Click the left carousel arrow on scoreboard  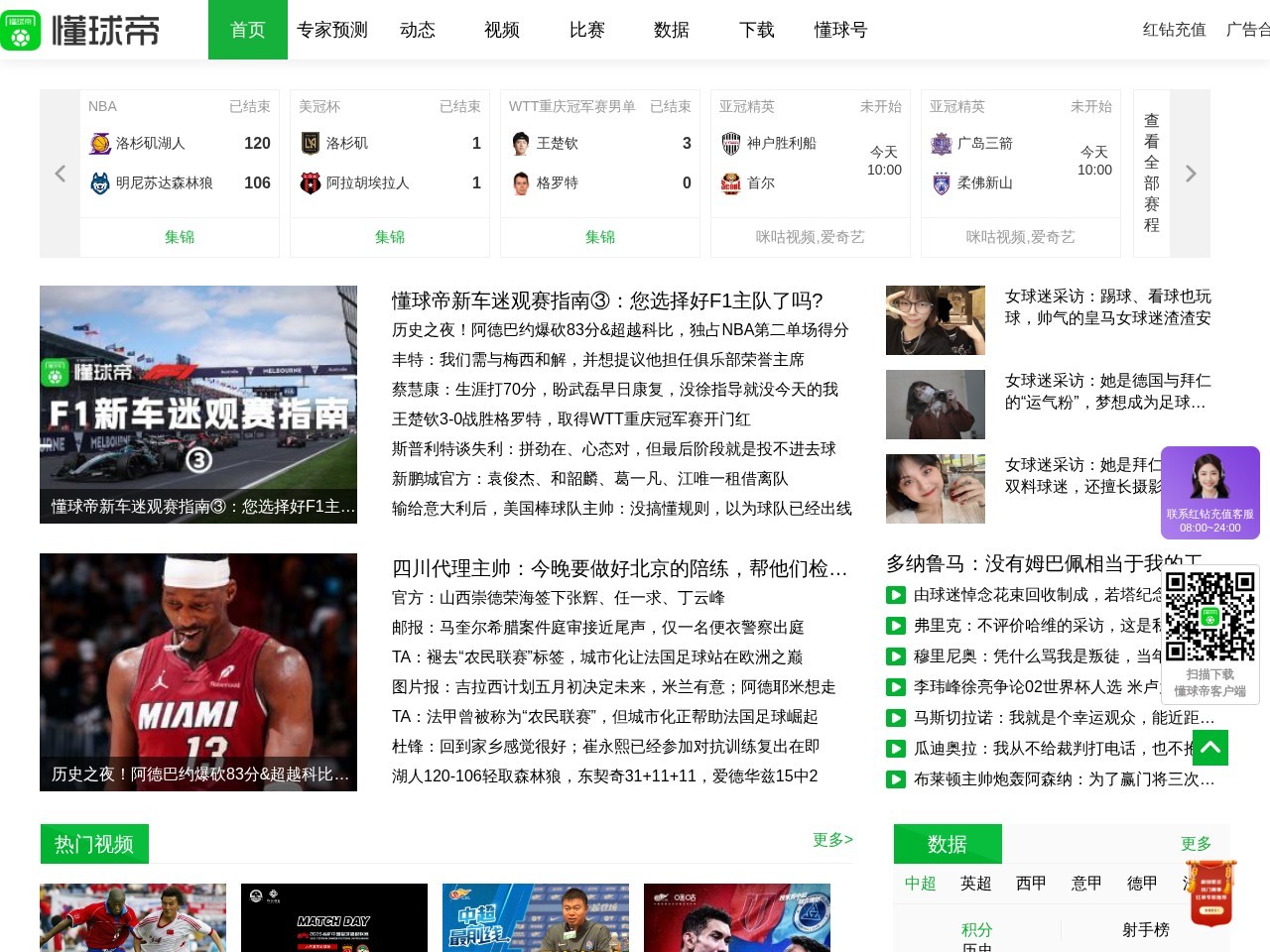[60, 173]
